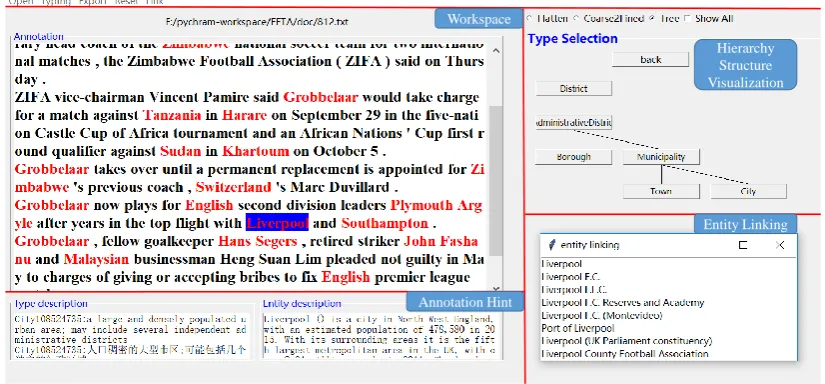Screen dimensions: 825x384
Task: Click the red 'Malaysian' entity mention
Action: (x=96, y=260)
